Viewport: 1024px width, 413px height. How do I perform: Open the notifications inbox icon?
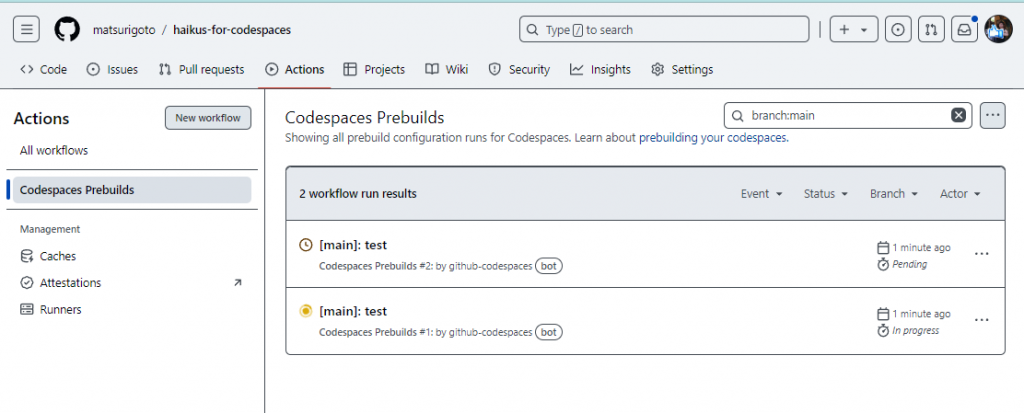tap(964, 30)
